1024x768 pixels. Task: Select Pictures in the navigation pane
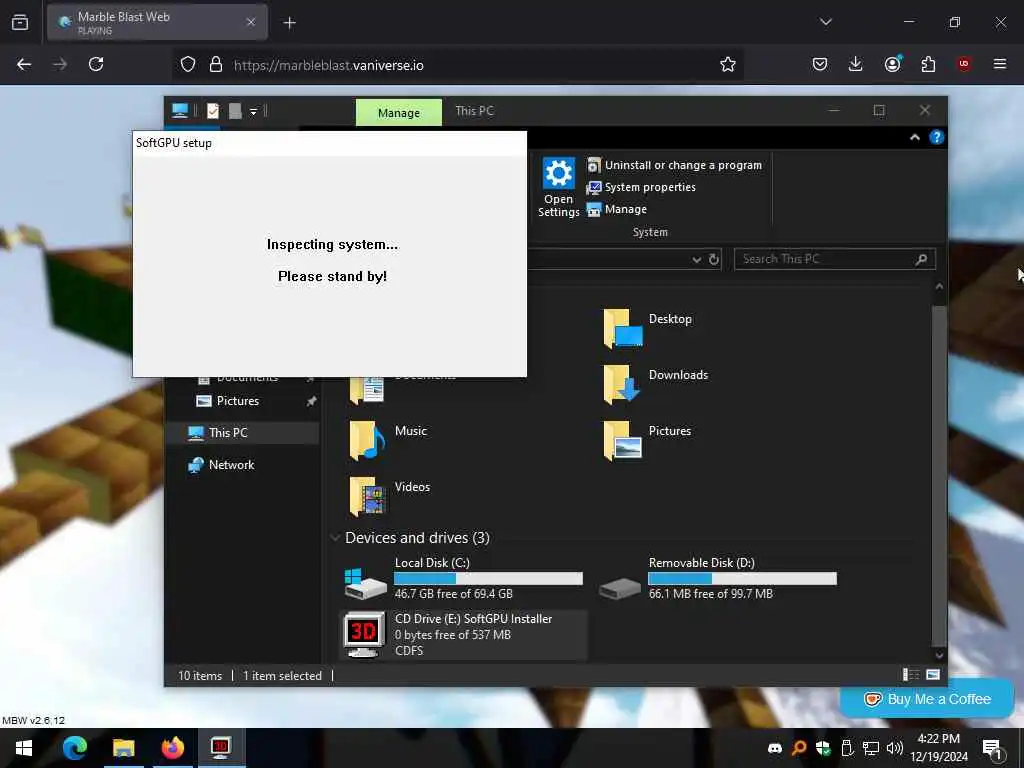click(238, 401)
